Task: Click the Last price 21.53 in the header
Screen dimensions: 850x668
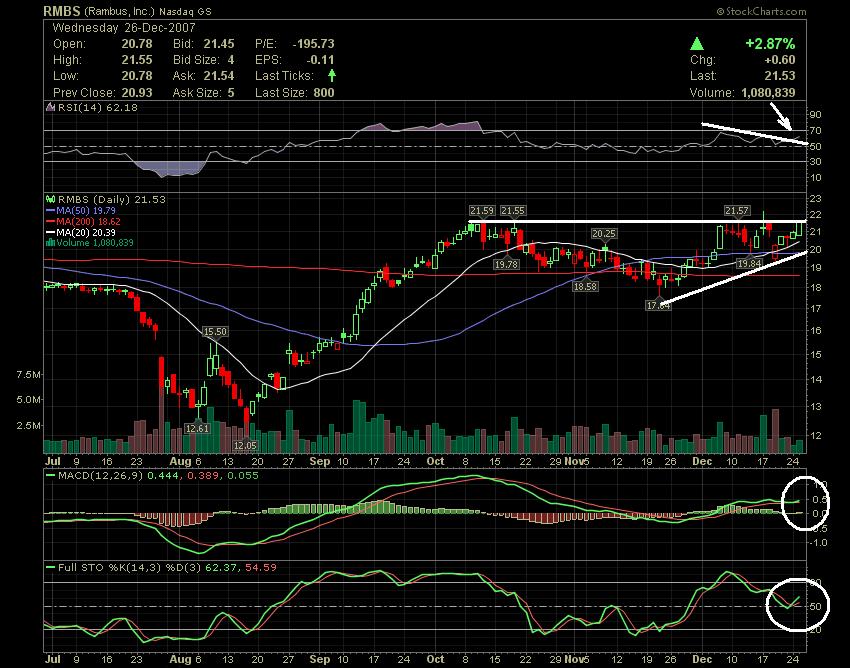Action: [x=780, y=76]
